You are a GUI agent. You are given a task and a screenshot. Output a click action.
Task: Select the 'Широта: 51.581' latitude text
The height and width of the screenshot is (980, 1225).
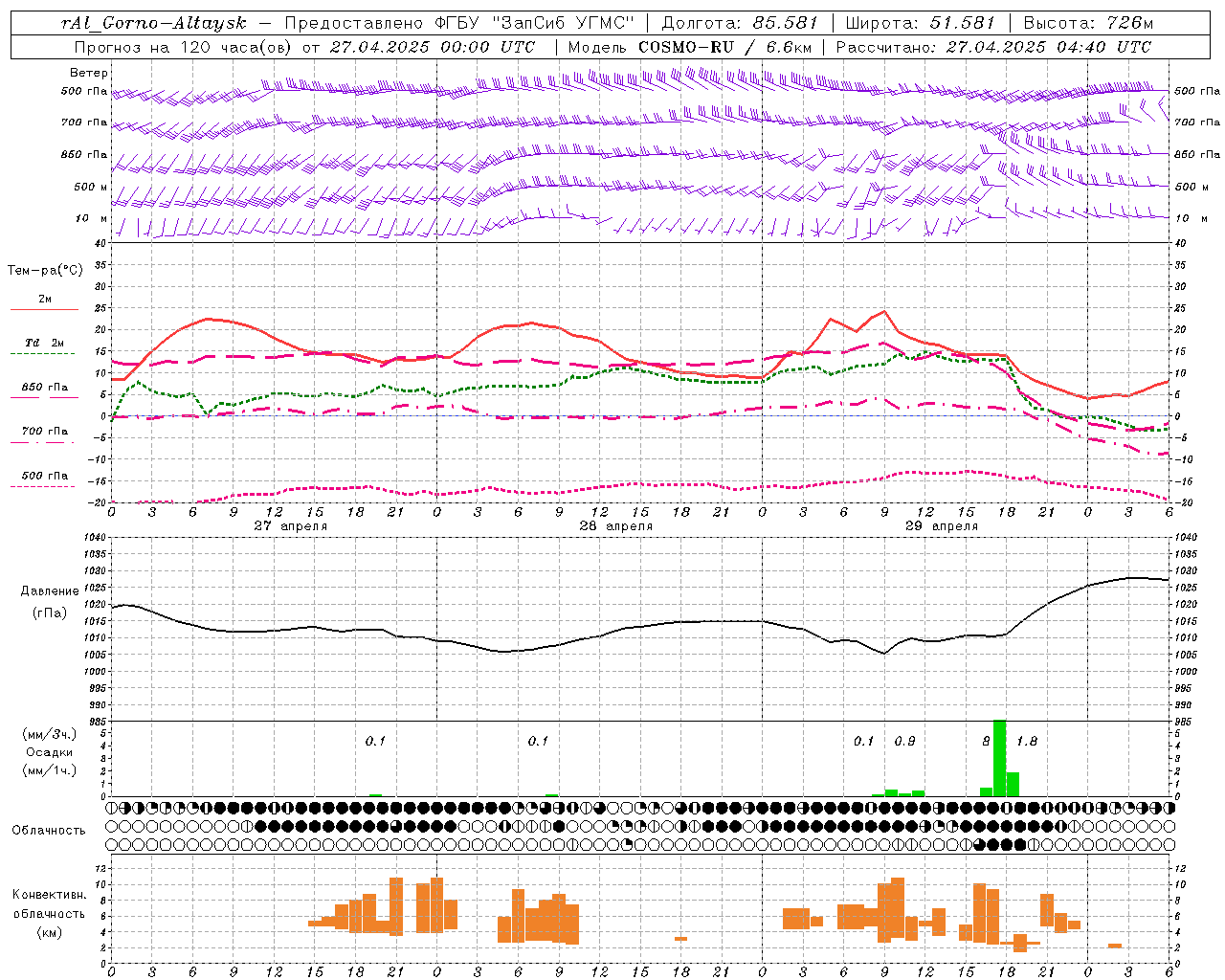pos(920,23)
